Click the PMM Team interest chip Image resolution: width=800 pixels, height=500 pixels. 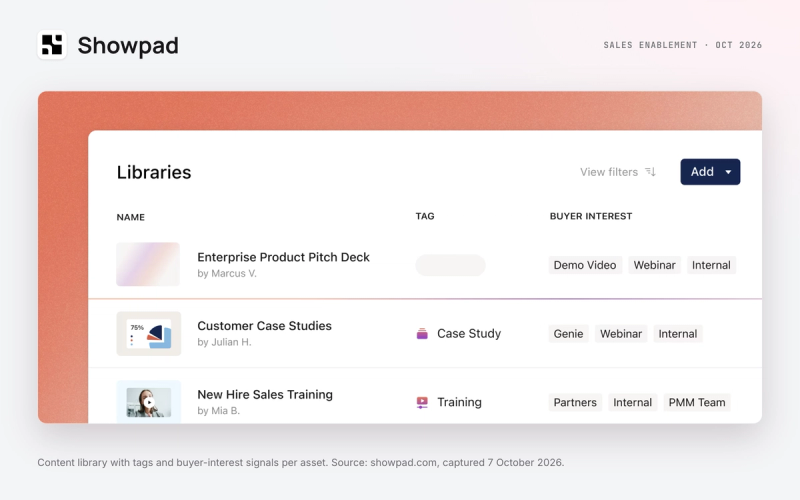click(x=697, y=403)
